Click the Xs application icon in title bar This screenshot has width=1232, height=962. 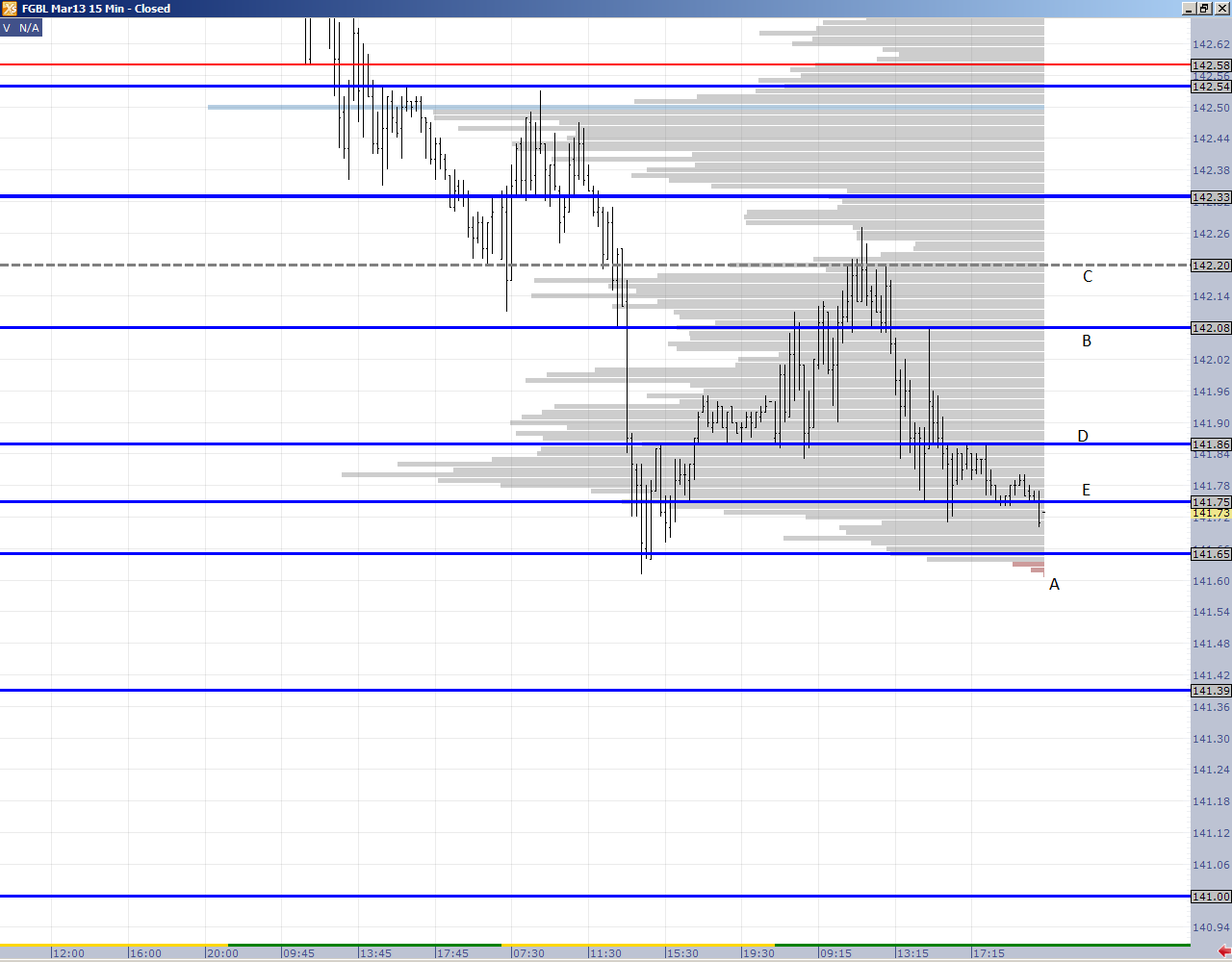point(9,9)
